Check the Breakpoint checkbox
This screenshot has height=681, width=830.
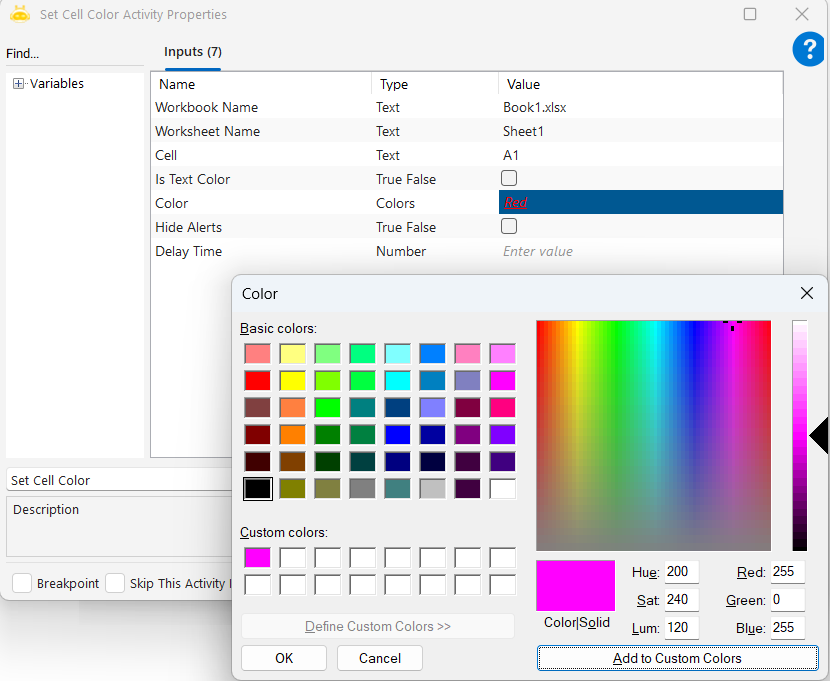click(21, 583)
